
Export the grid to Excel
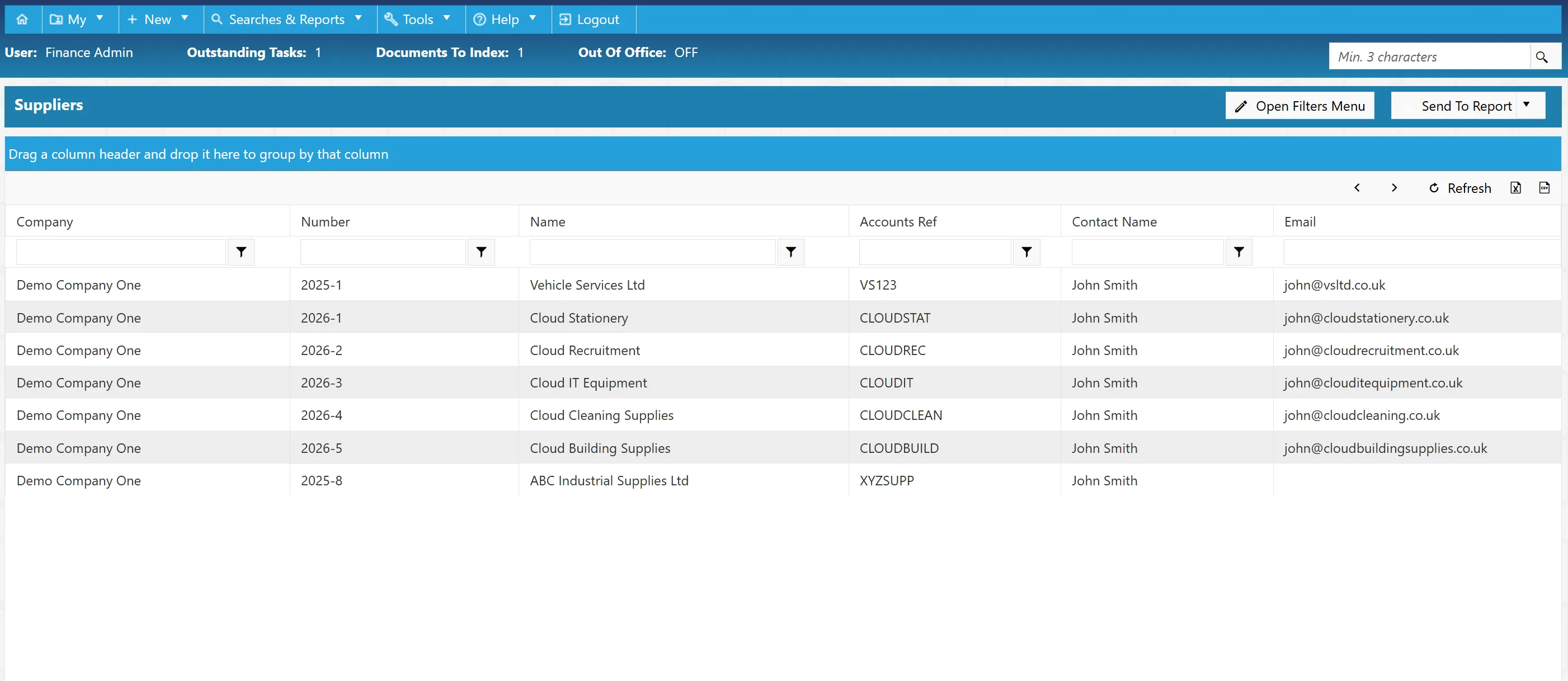[1515, 187]
